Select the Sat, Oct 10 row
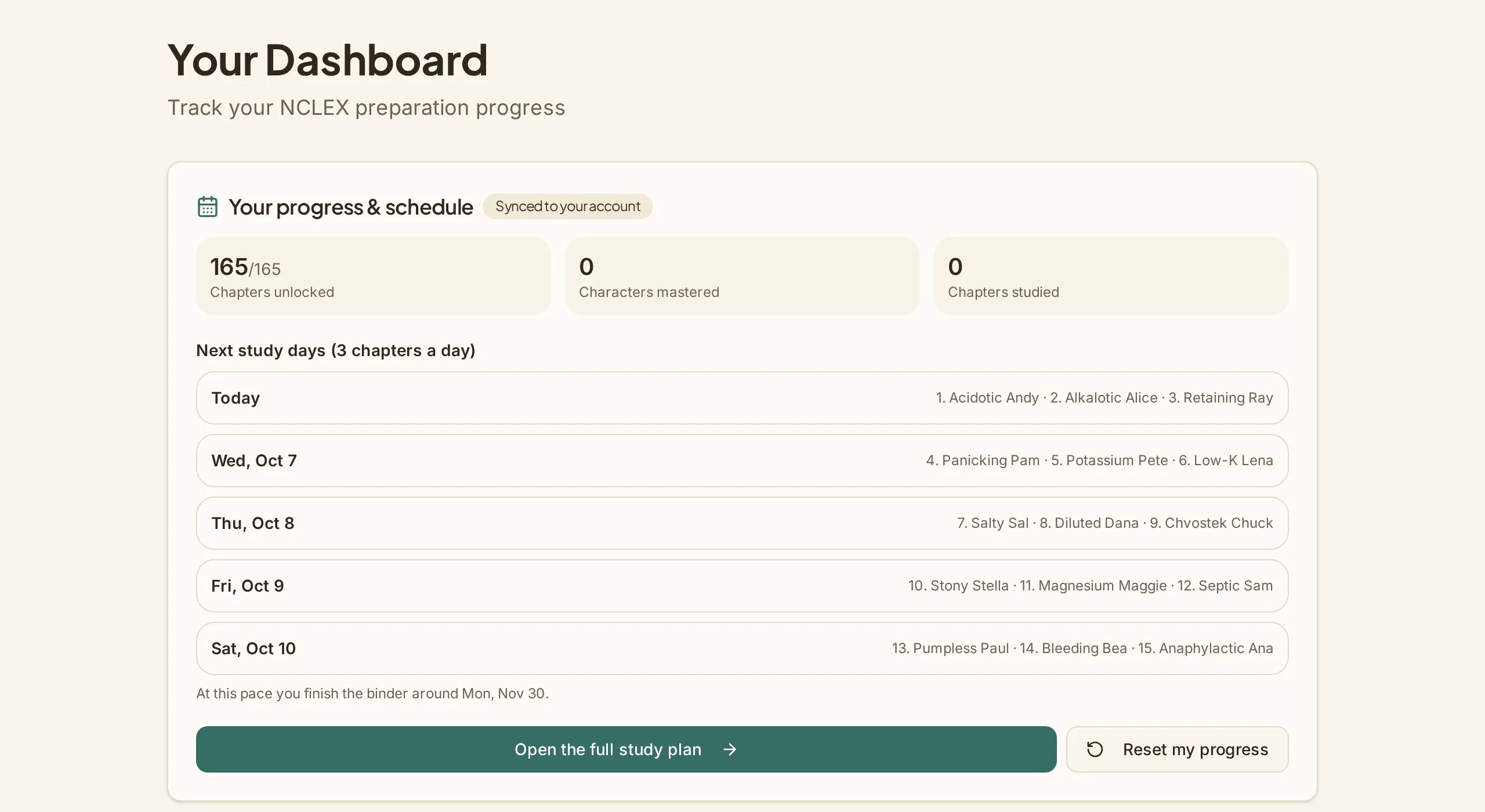 point(742,648)
